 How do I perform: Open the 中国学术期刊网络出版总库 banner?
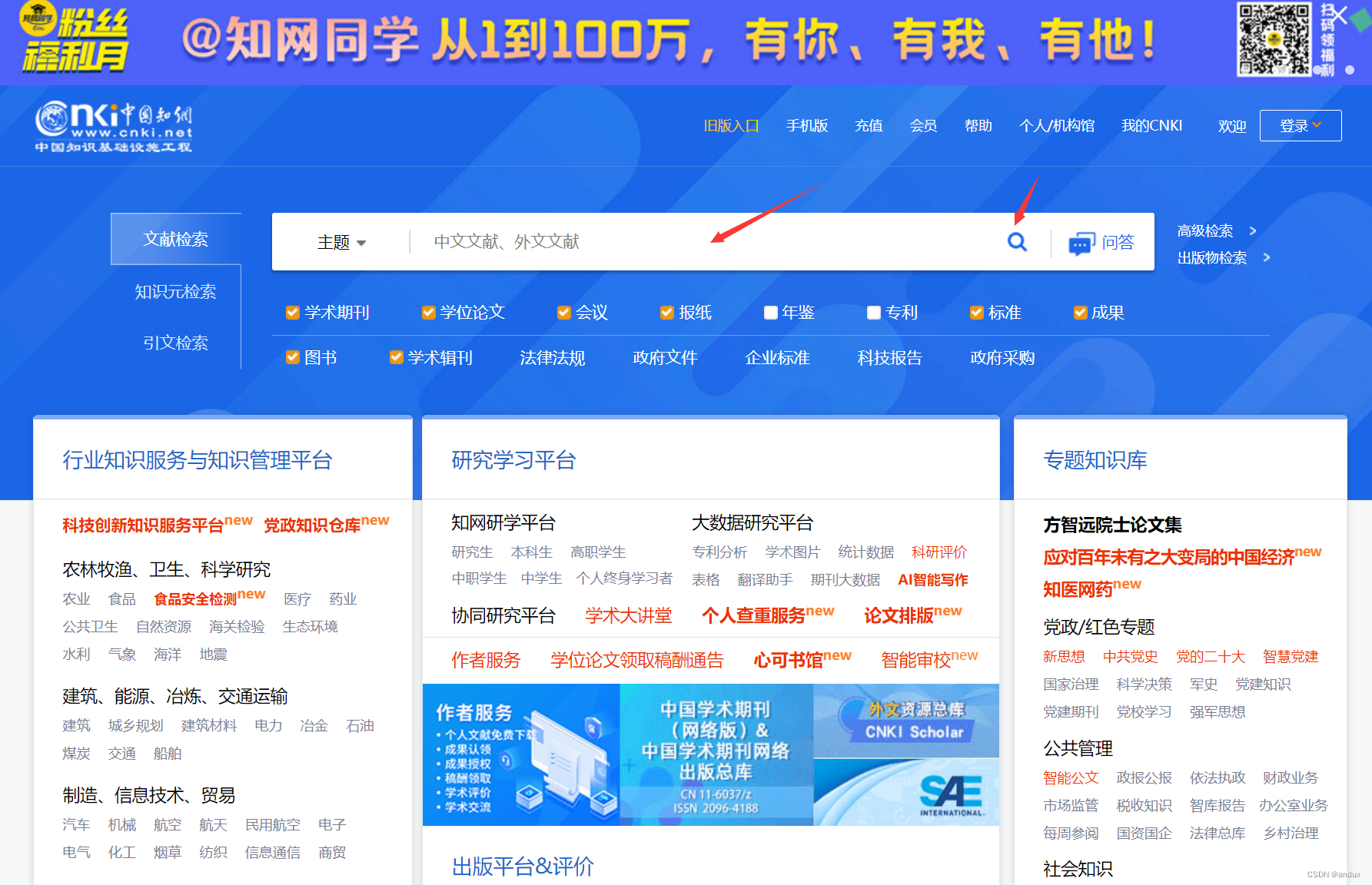[716, 755]
